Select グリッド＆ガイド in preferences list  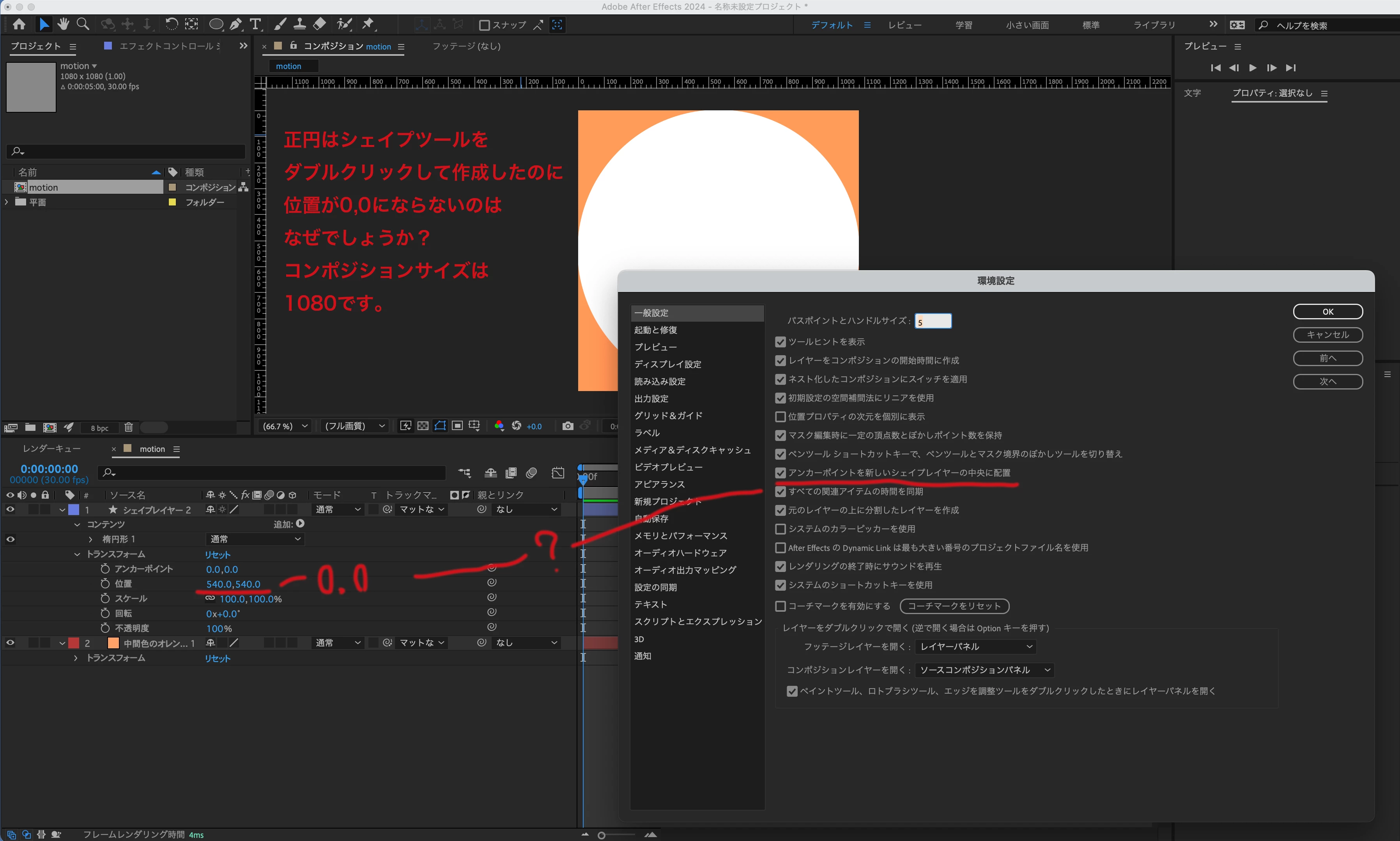[669, 415]
